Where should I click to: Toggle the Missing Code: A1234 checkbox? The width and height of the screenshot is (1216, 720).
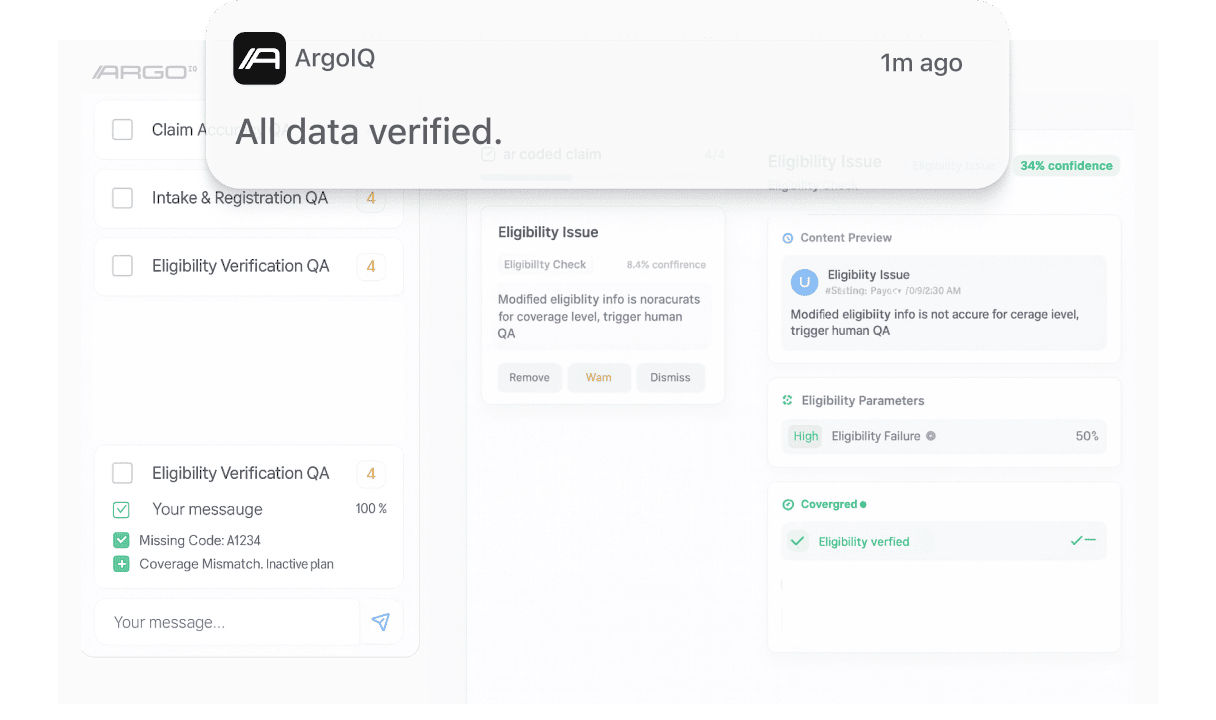pos(121,540)
